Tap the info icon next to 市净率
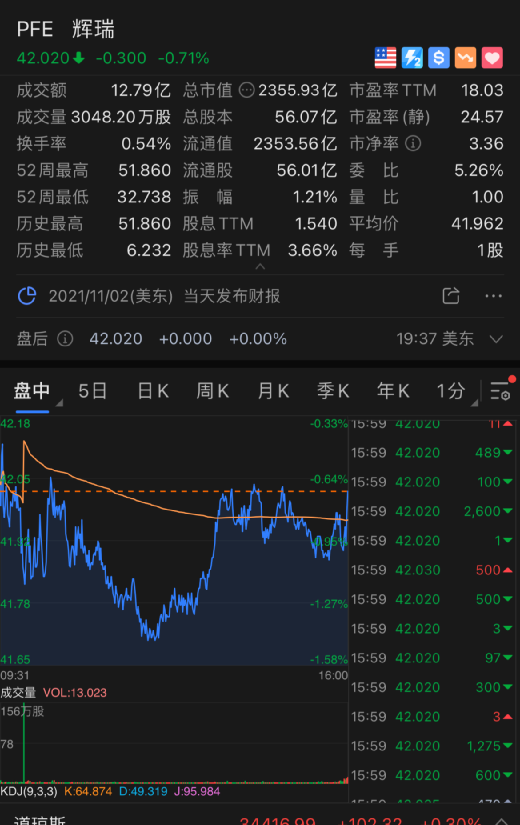520x825 pixels. point(414,144)
